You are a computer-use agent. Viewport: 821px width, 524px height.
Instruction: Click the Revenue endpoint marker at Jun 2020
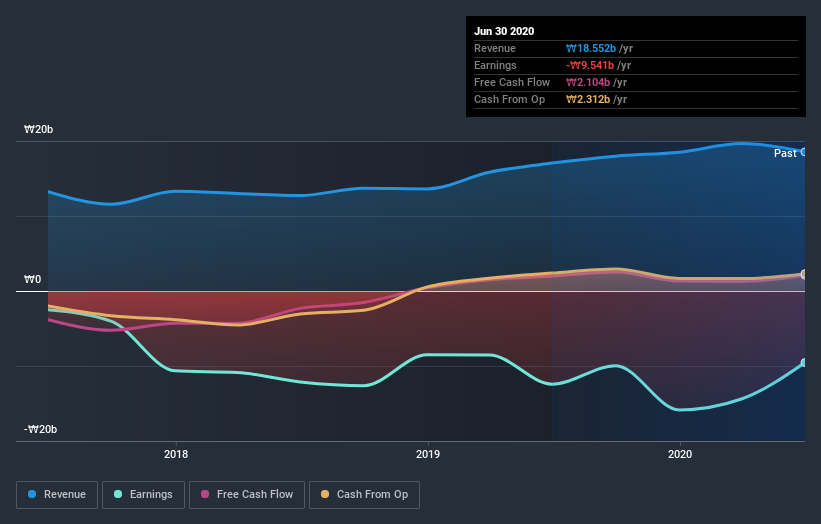pyautogui.click(x=804, y=152)
